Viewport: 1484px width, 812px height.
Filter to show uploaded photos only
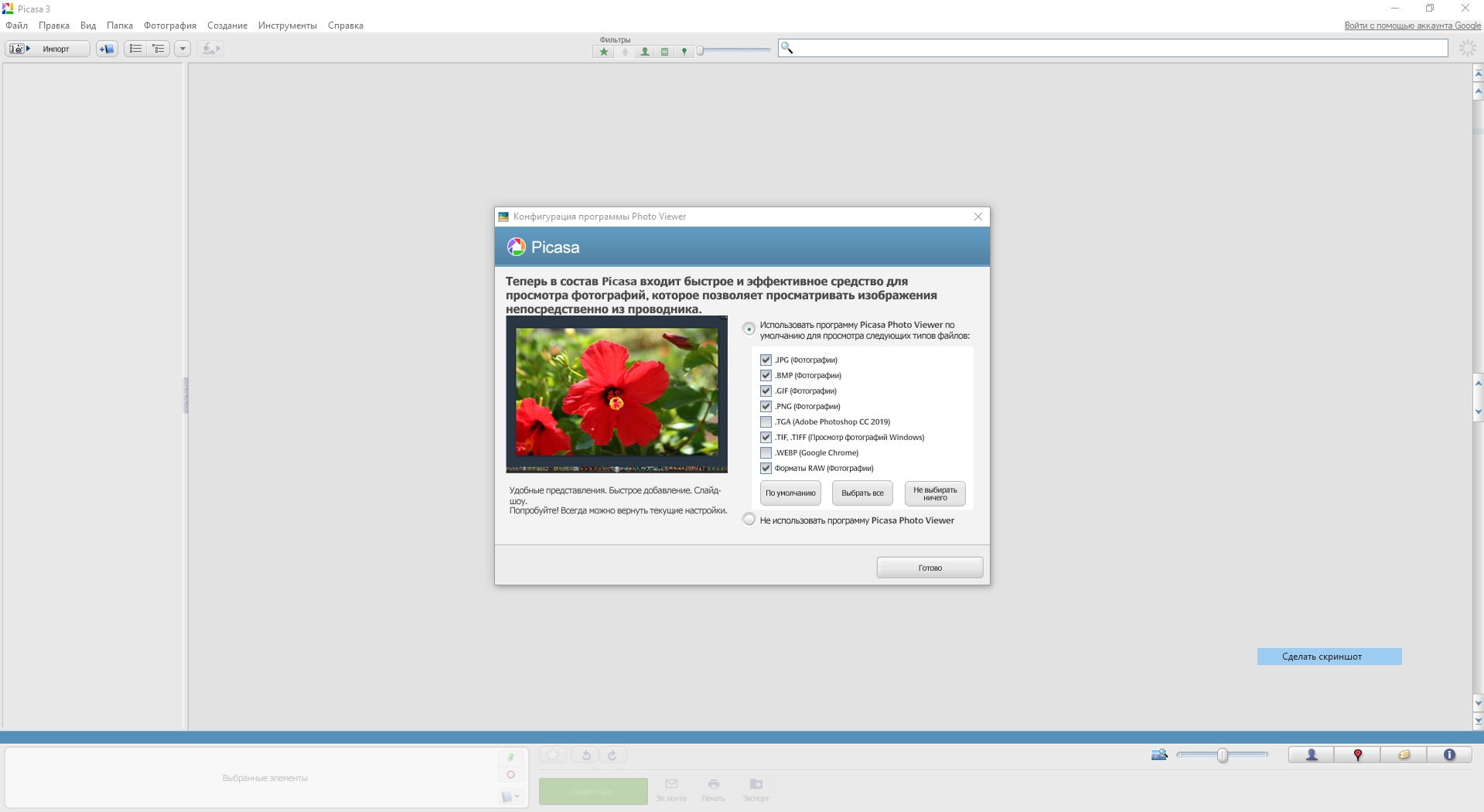(625, 52)
